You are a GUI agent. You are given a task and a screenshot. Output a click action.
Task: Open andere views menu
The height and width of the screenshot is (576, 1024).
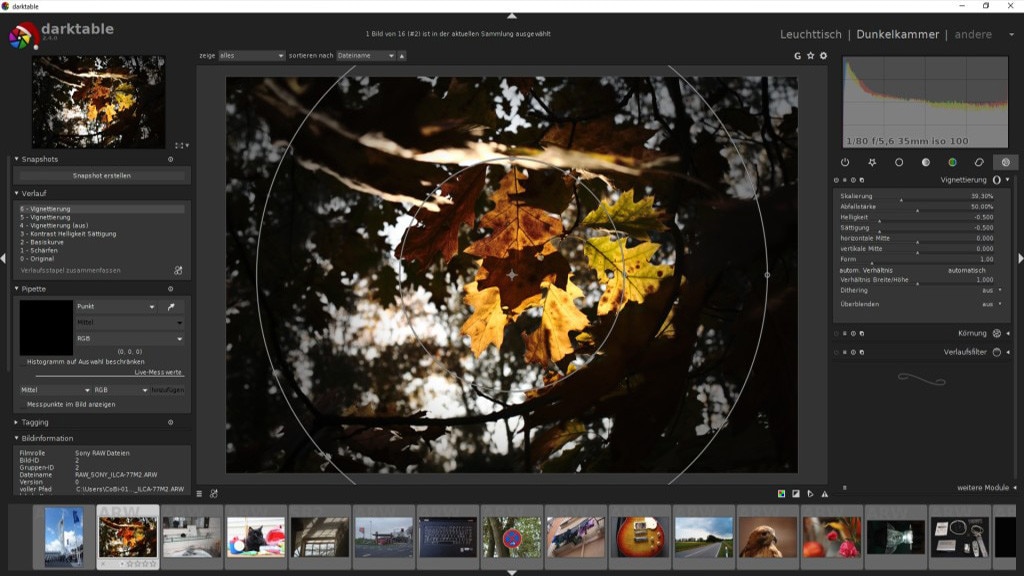pyautogui.click(x=973, y=35)
